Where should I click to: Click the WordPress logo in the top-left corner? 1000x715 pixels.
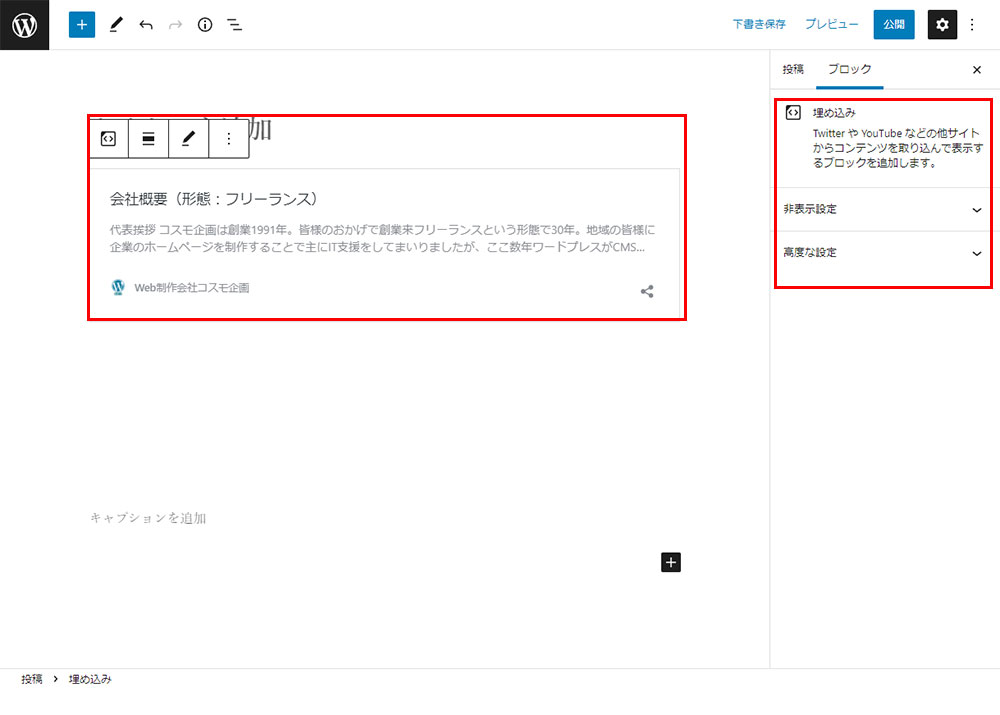coord(24,25)
